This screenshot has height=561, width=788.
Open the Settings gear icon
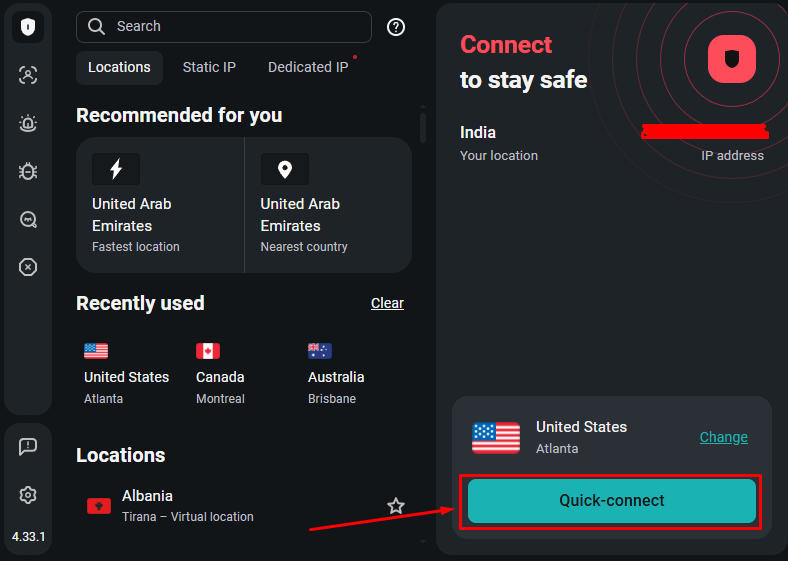pyautogui.click(x=28, y=495)
